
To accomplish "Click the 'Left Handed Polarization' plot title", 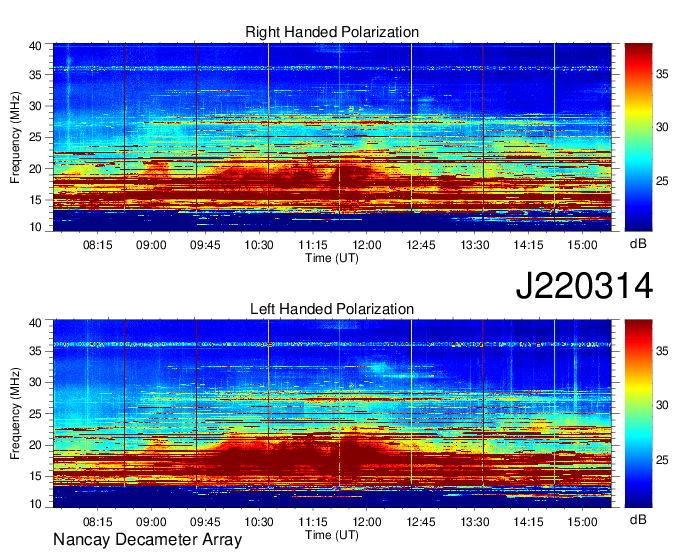I will tap(332, 309).
